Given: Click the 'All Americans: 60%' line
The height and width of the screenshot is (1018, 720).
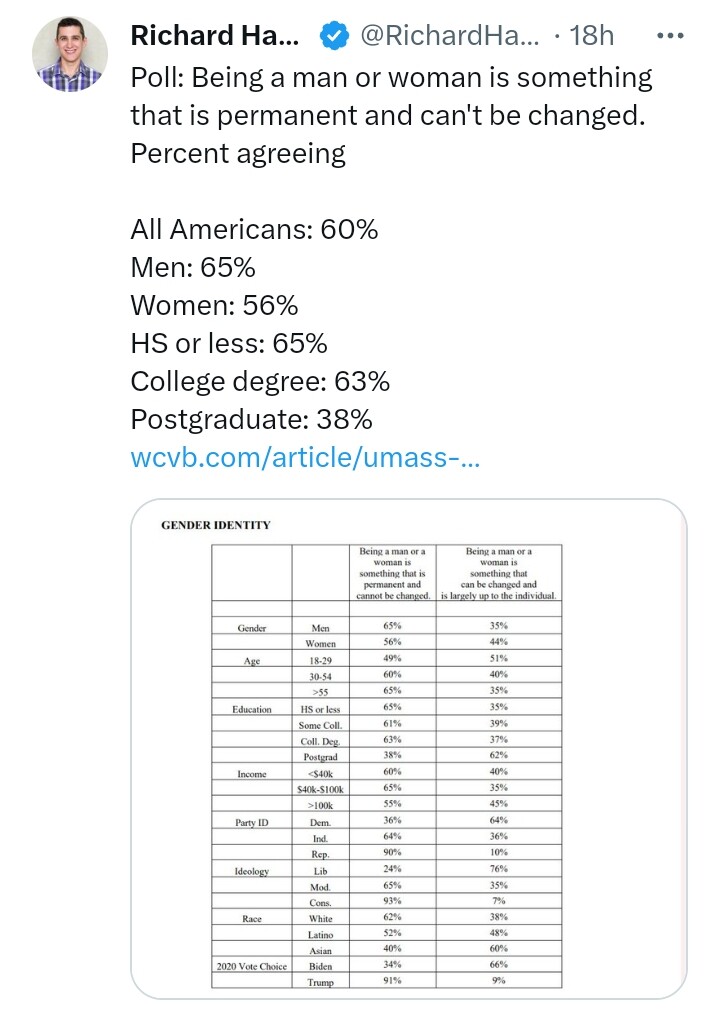Looking at the screenshot, I should (x=254, y=229).
